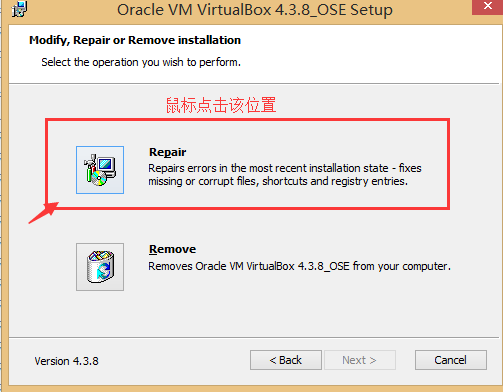Click the 'Removes Oracle VM VirtualBox' description
Image resolution: width=503 pixels, height=392 pixels.
pyautogui.click(x=299, y=266)
